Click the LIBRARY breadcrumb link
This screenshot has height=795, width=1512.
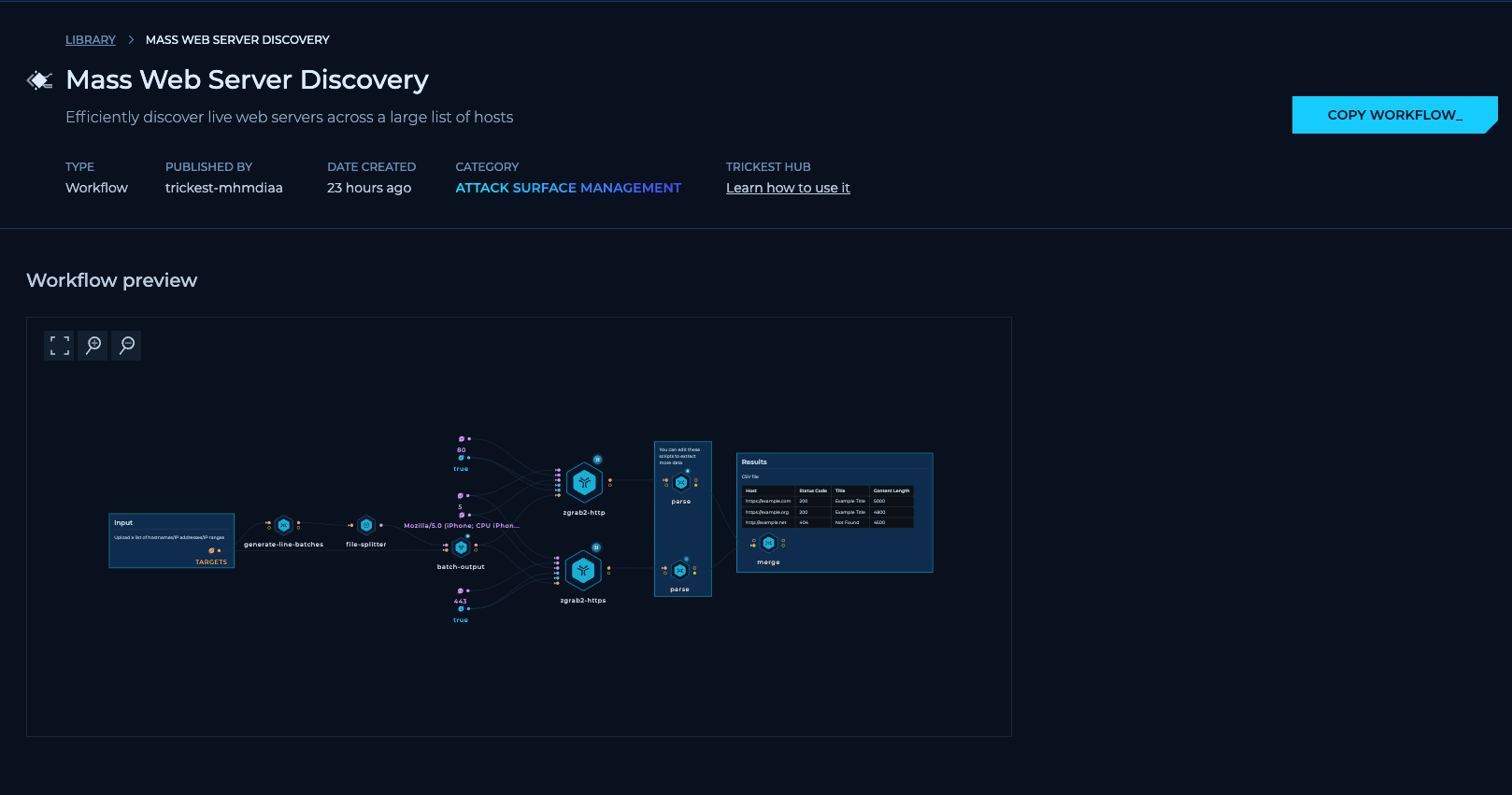coord(91,40)
